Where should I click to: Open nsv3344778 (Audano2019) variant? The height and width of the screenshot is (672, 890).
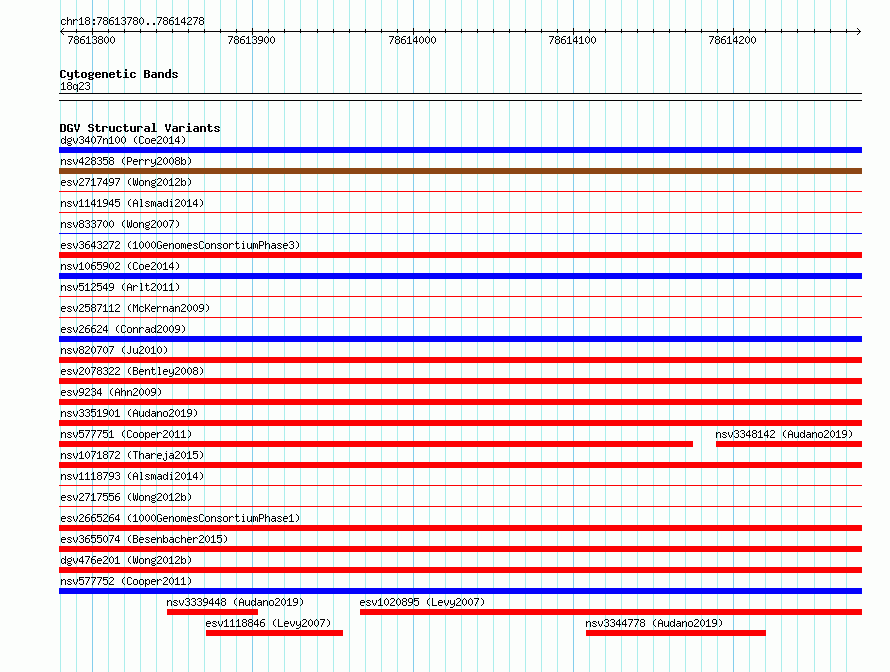coord(654,623)
